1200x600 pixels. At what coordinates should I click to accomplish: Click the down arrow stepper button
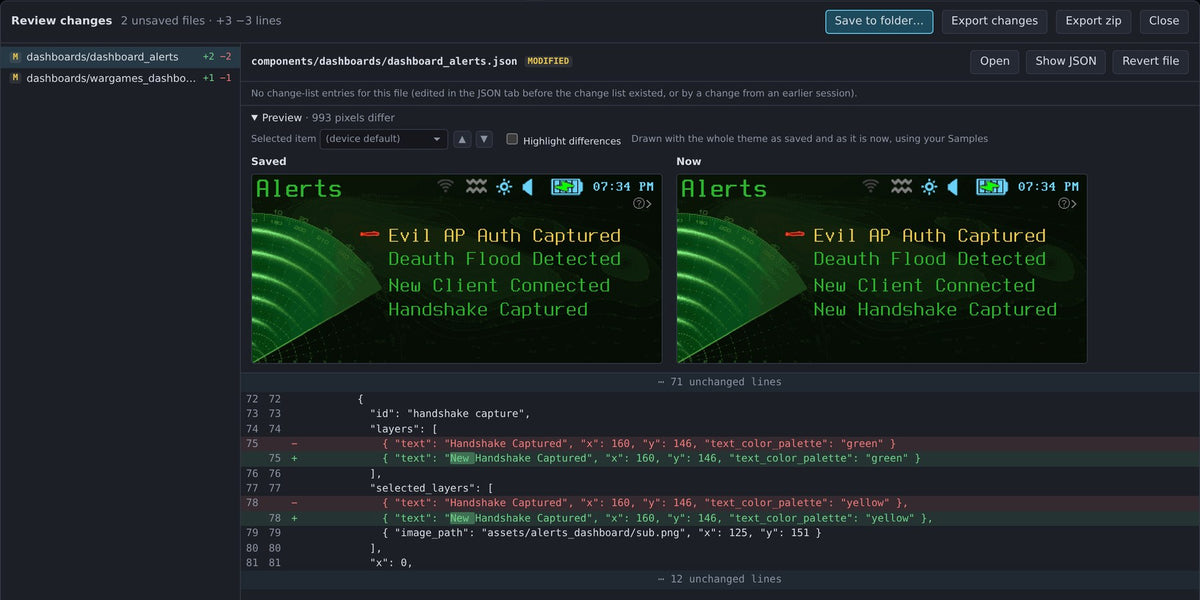click(x=484, y=139)
